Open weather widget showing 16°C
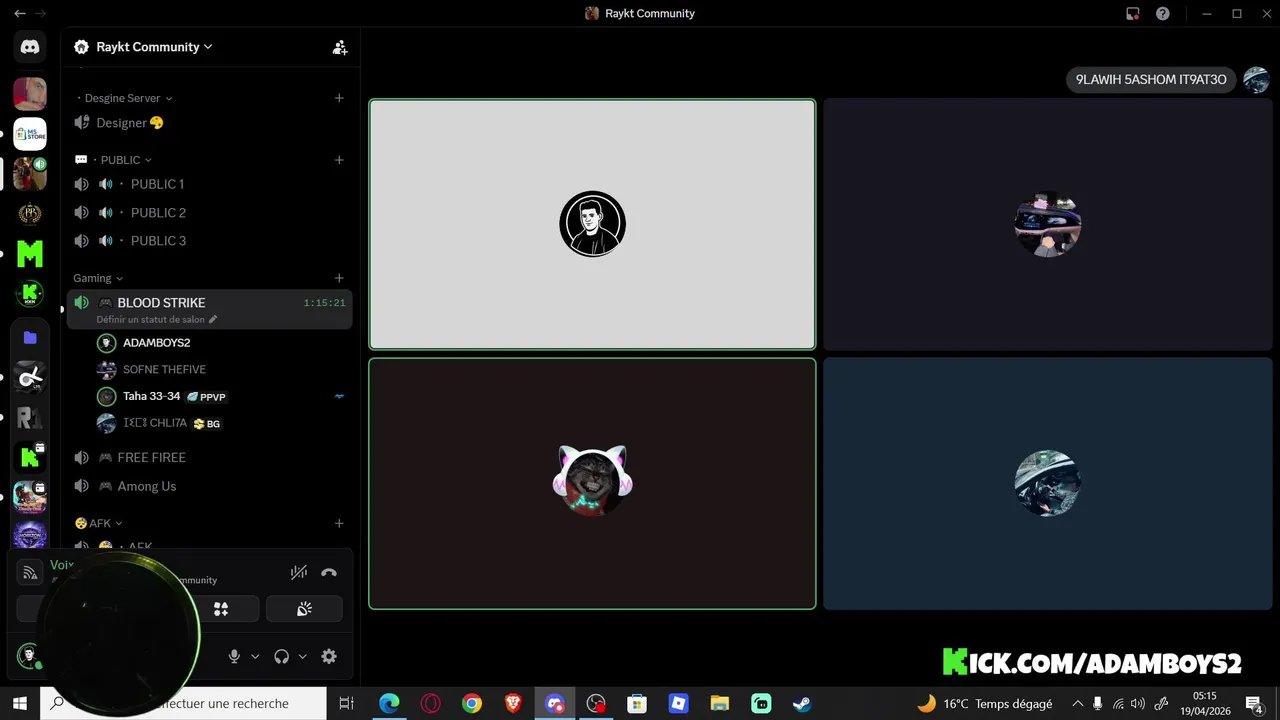 984,703
